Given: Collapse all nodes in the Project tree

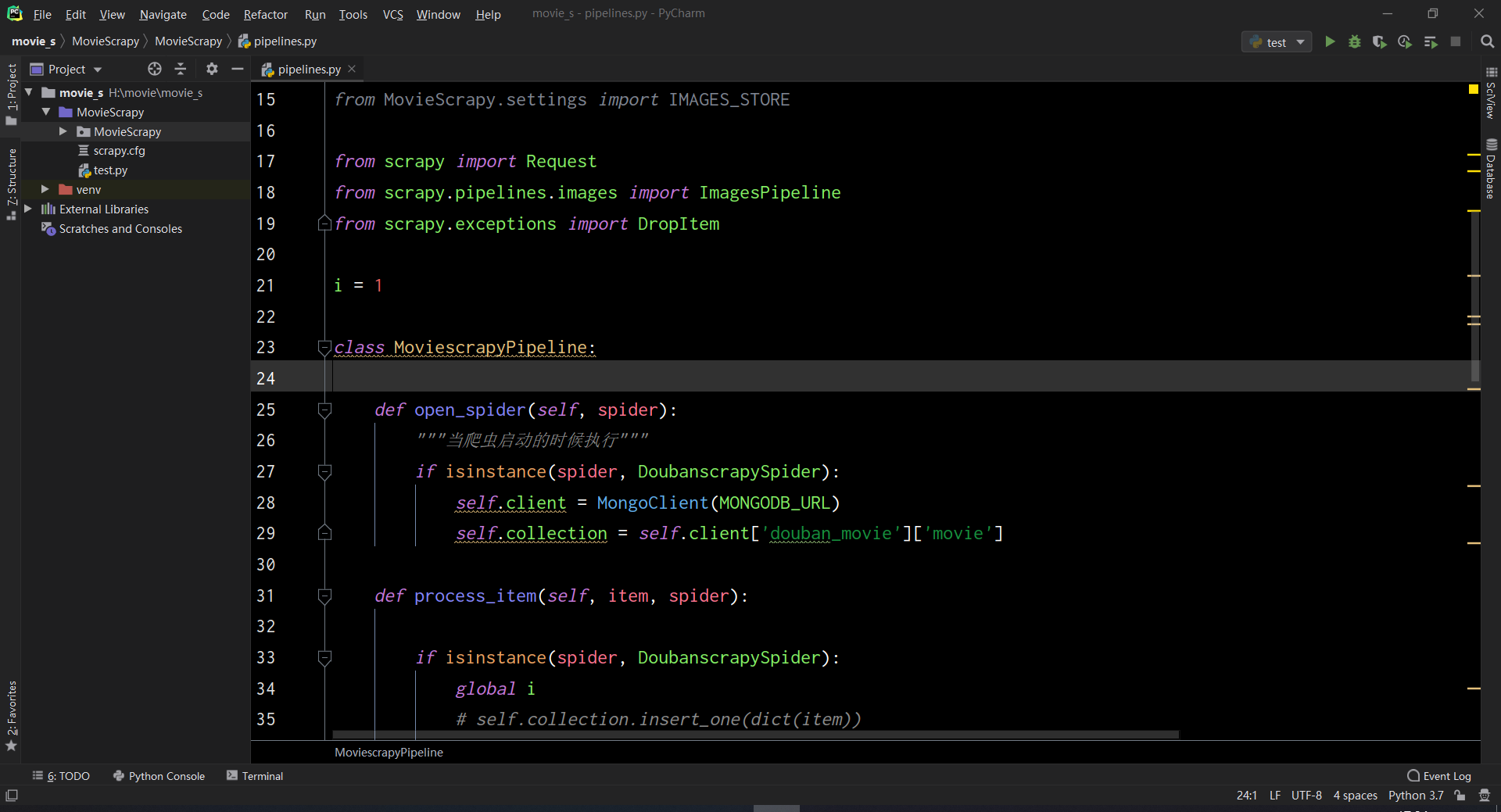Looking at the screenshot, I should click(180, 69).
